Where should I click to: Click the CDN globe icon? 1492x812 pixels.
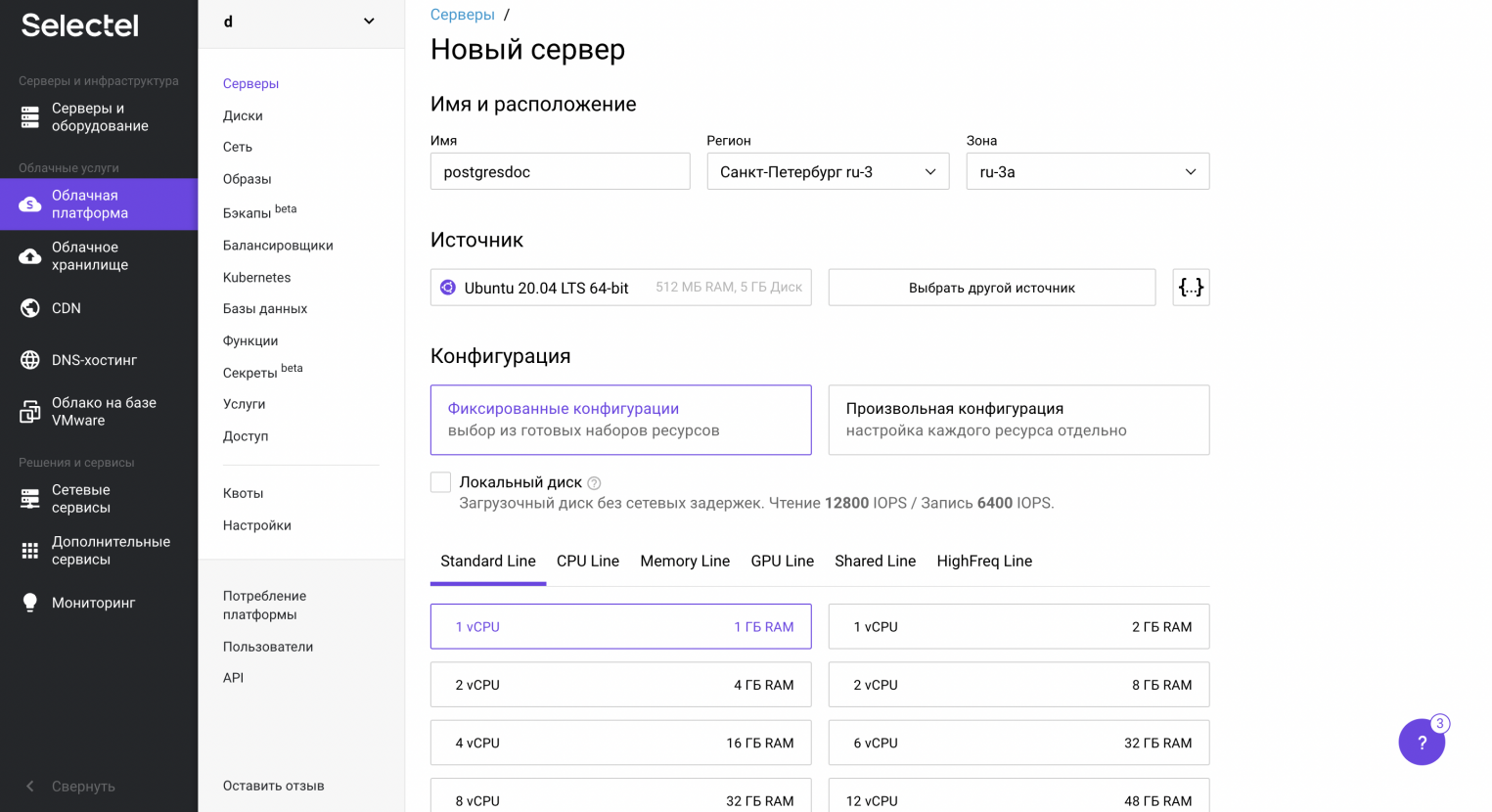coord(30,308)
